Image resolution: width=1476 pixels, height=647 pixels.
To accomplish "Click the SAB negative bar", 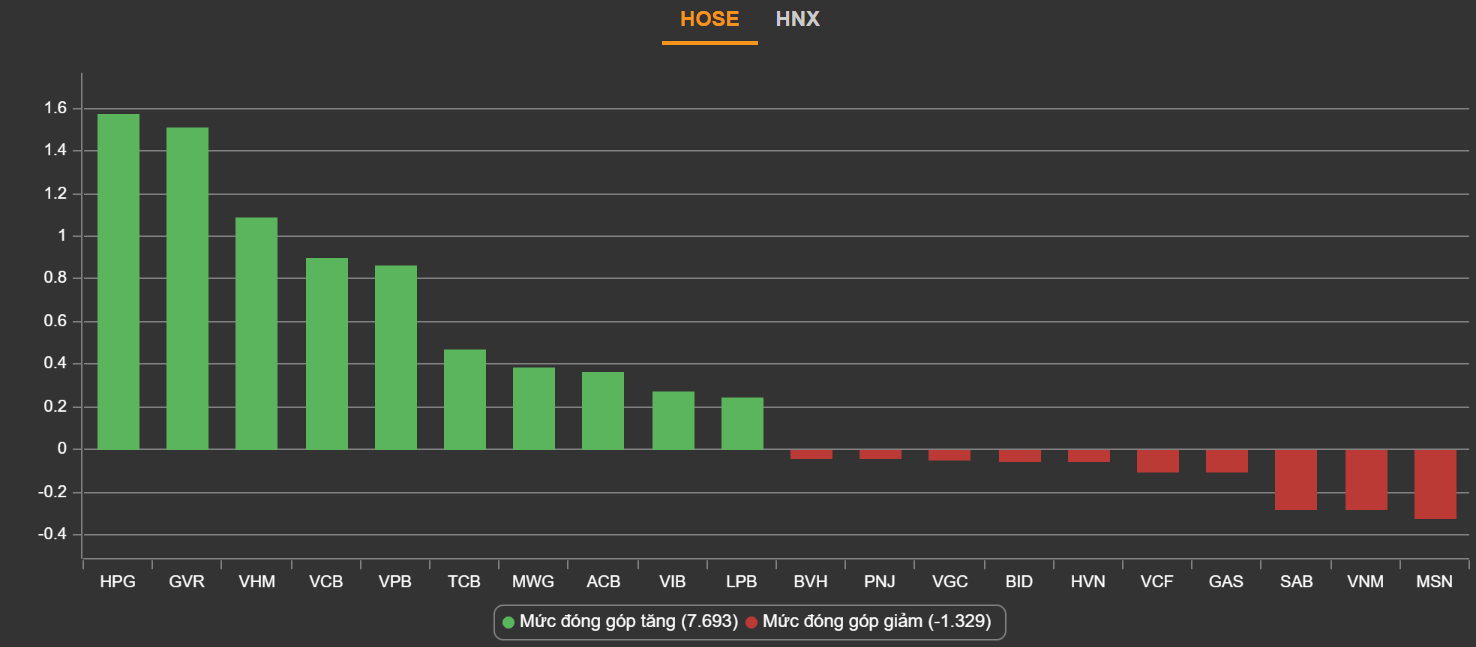I will [x=1296, y=480].
